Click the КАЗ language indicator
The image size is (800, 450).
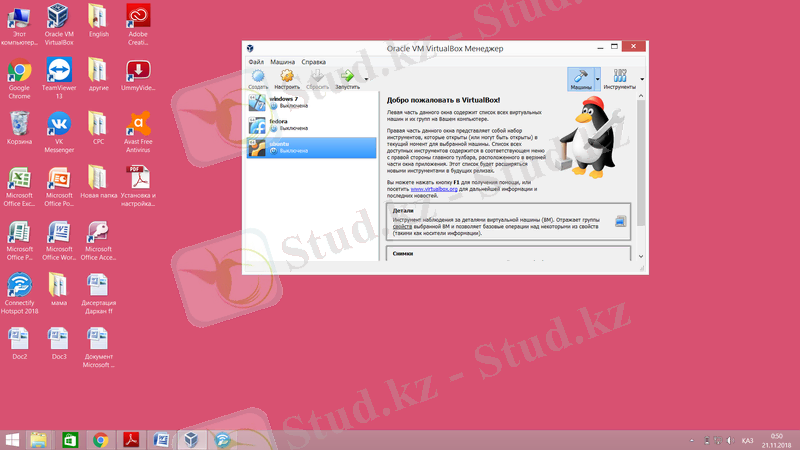[747, 440]
